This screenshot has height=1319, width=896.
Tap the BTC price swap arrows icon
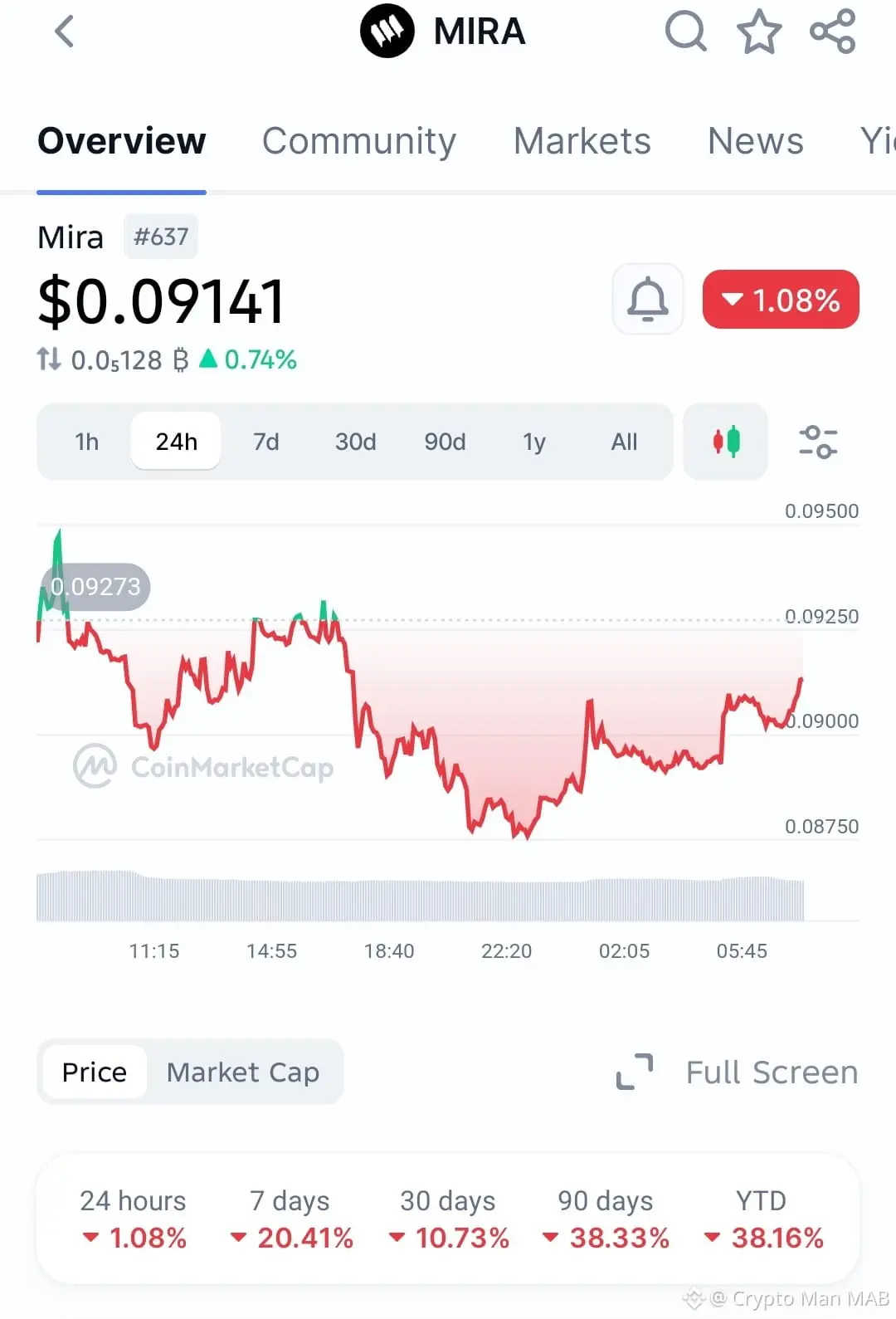coord(49,359)
